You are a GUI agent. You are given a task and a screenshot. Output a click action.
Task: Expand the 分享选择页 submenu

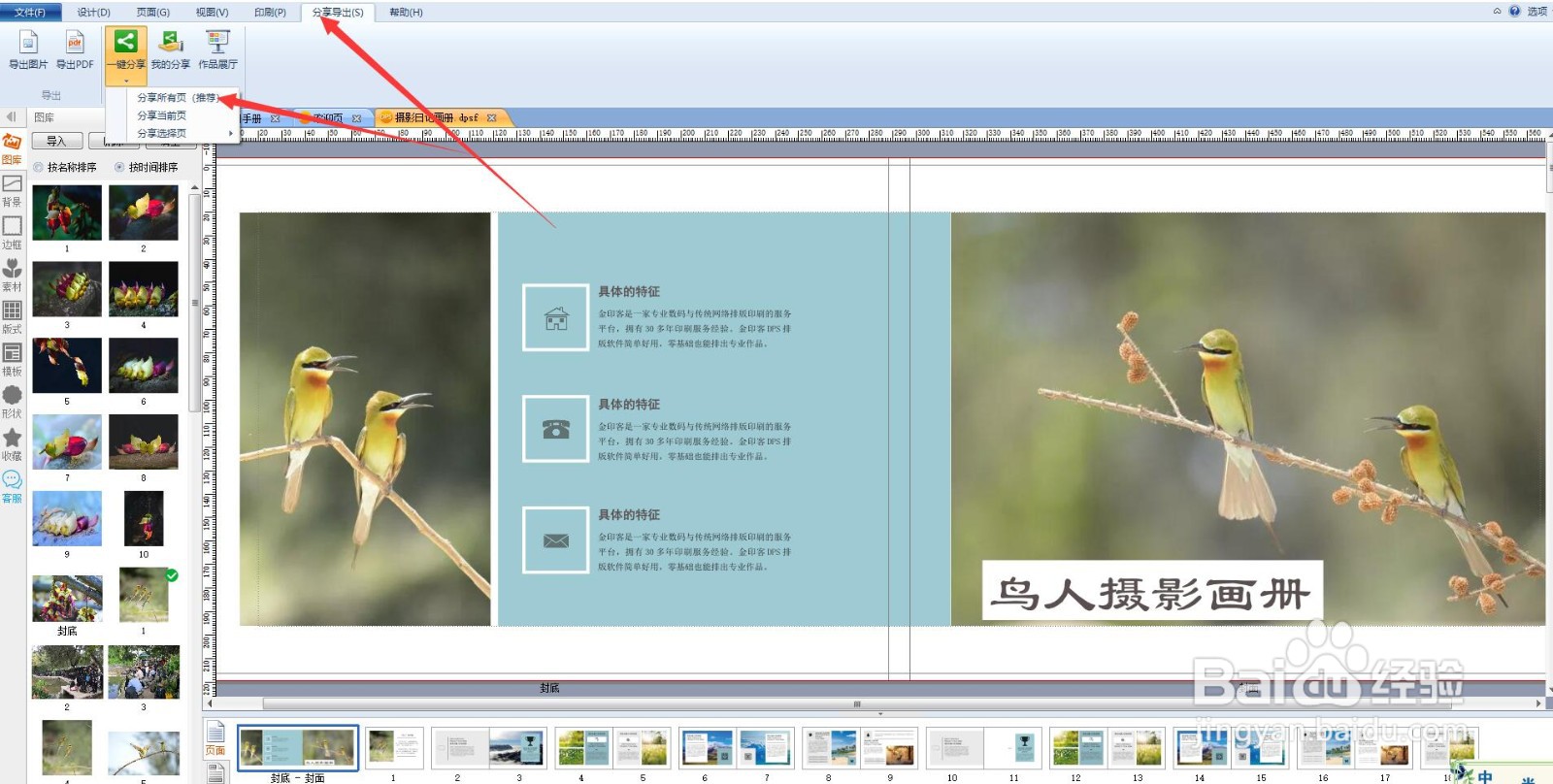pyautogui.click(x=184, y=133)
